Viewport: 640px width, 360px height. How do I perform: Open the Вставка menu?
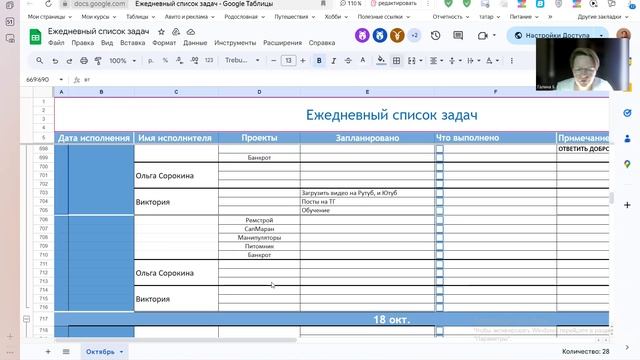pos(133,43)
